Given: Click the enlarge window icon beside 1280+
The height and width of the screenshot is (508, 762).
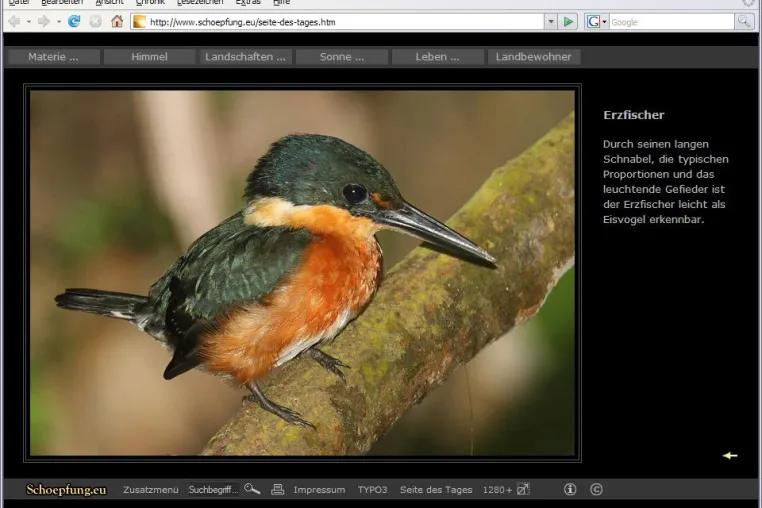Looking at the screenshot, I should (x=523, y=489).
